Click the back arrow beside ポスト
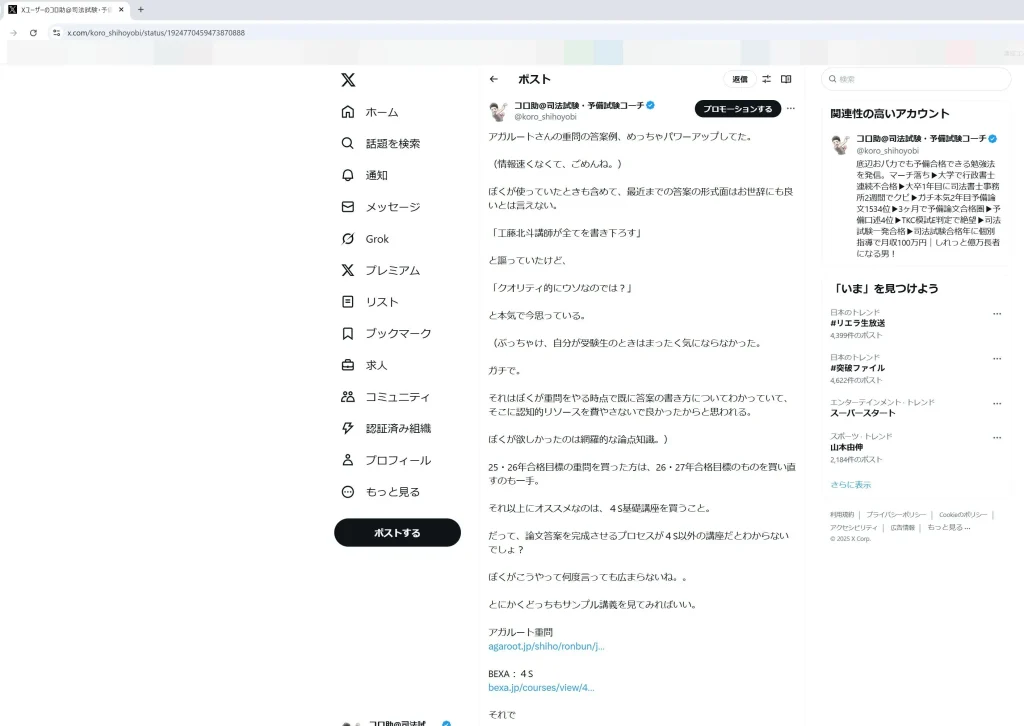This screenshot has height=726, width=1024. (x=494, y=79)
